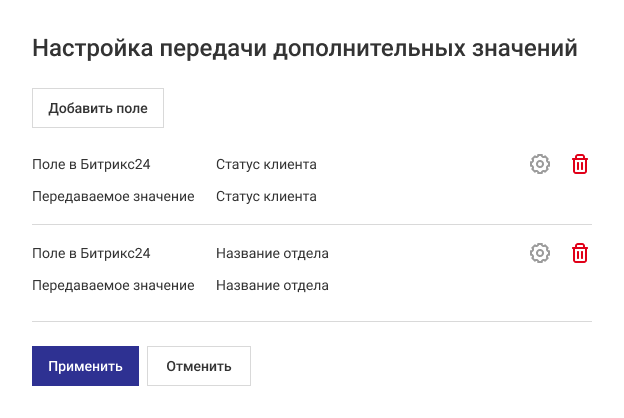This screenshot has height=418, width=624.
Task: Click the first row's Поле в Битрикс24 label
Action: tap(91, 165)
